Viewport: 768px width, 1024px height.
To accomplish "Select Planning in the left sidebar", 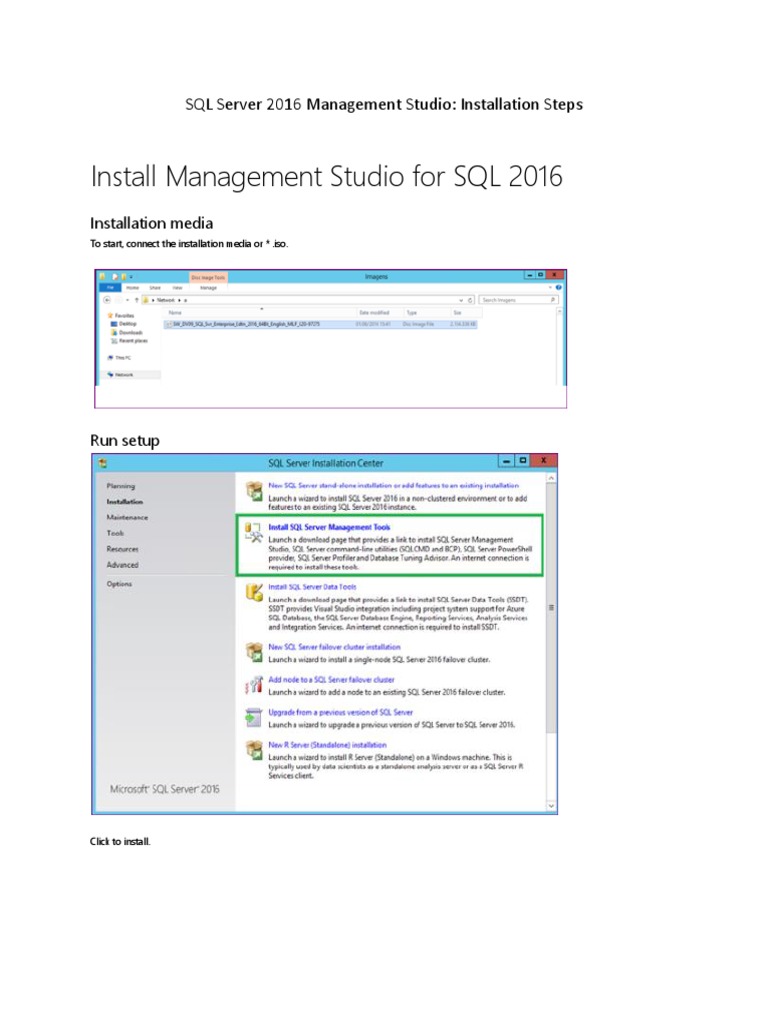I will coord(120,486).
